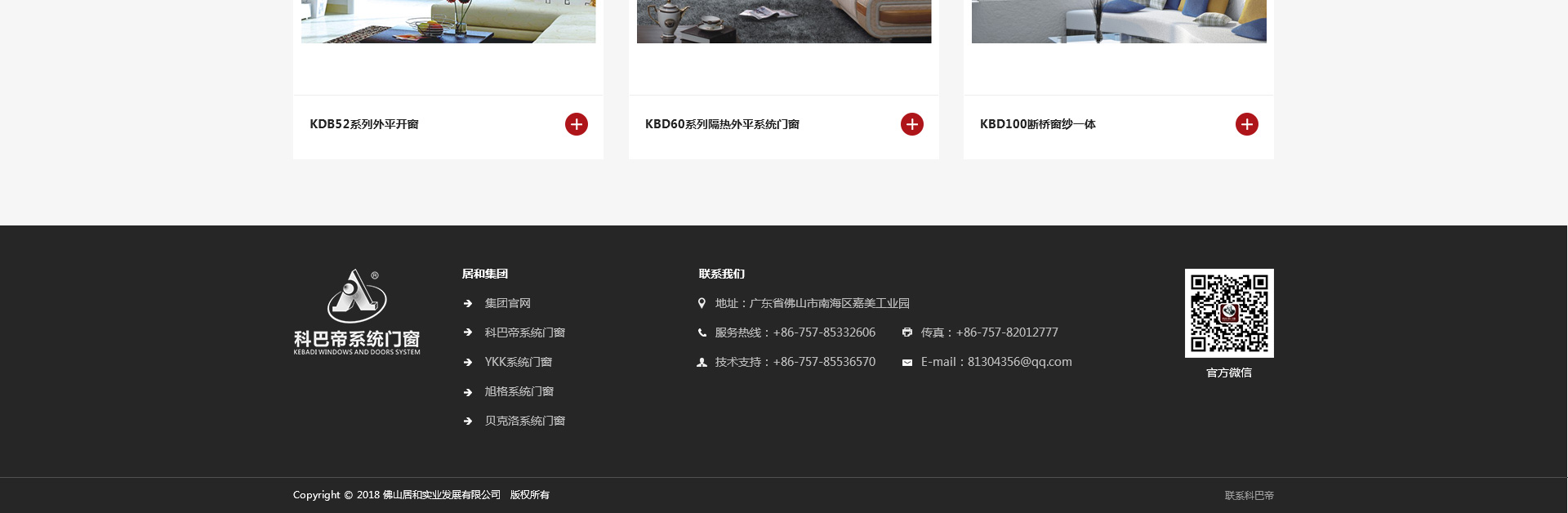The width and height of the screenshot is (1568, 513).
Task: Select the 贝克洛系统门窗 link
Action: (524, 421)
